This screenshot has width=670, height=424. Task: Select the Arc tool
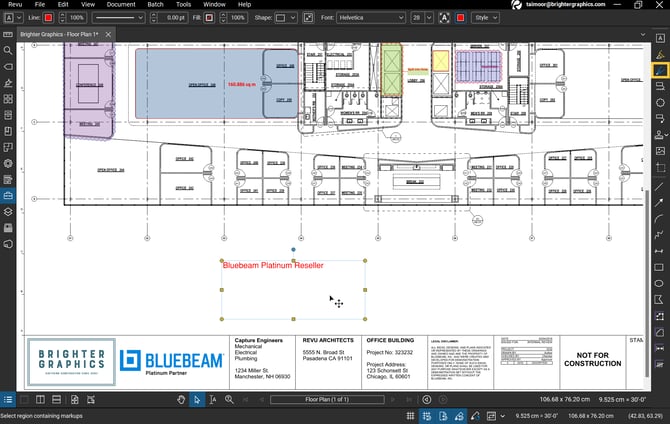click(659, 218)
